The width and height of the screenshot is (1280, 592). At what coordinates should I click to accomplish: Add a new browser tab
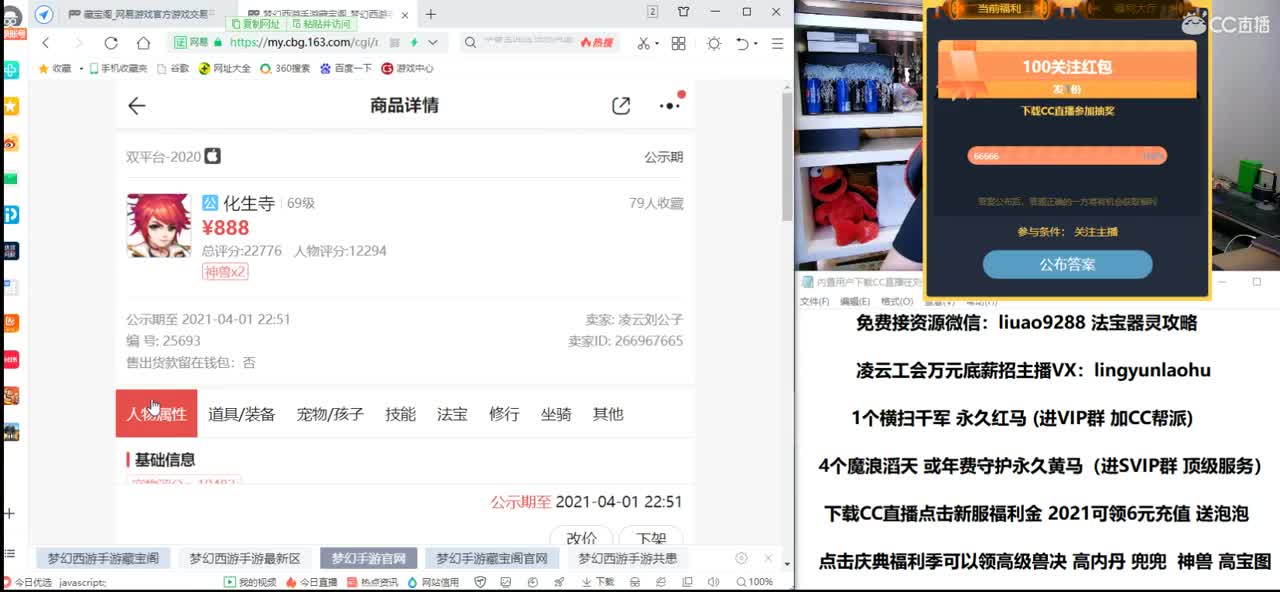pos(431,14)
